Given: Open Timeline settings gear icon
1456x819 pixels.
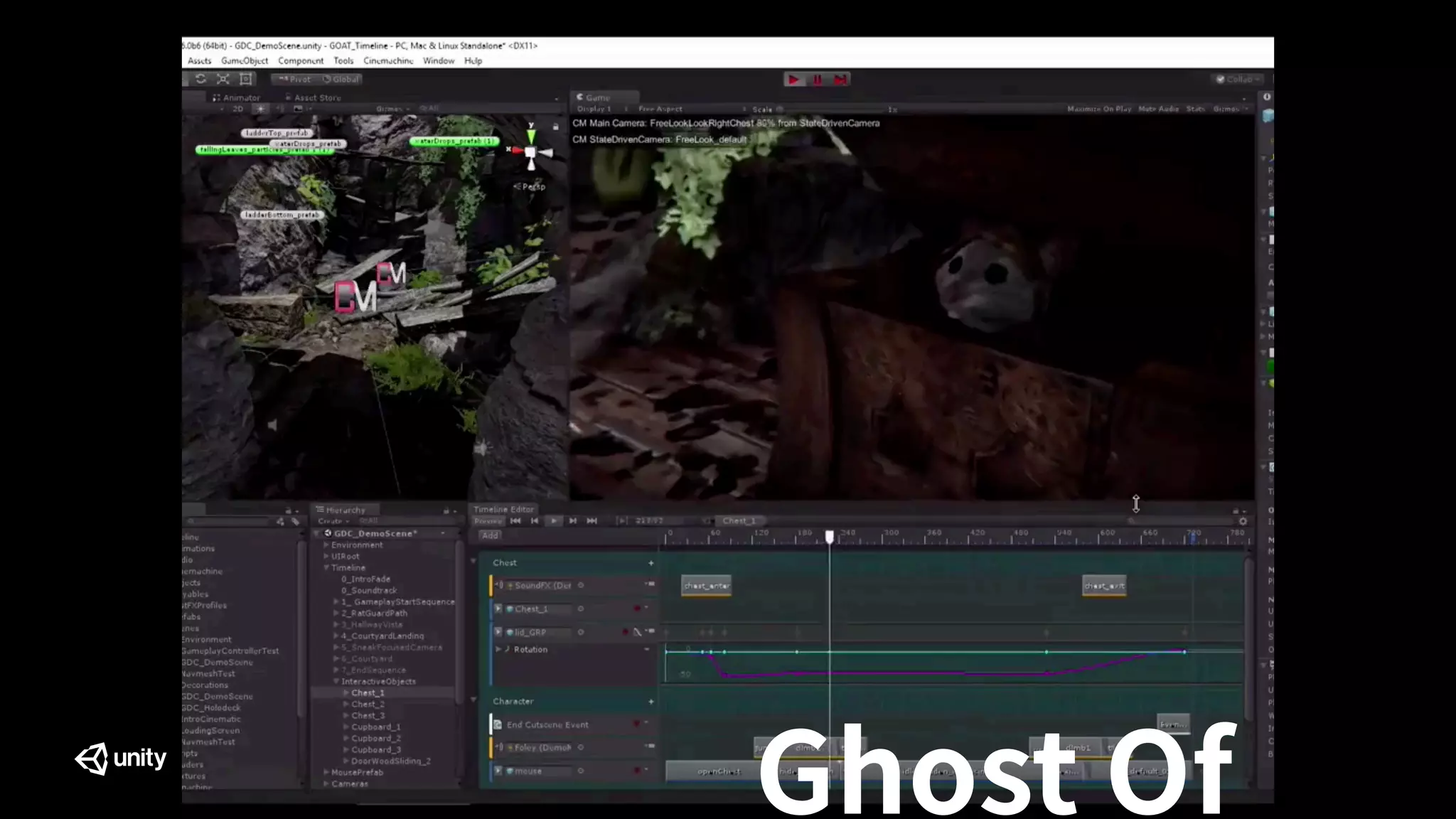Looking at the screenshot, I should (1243, 521).
